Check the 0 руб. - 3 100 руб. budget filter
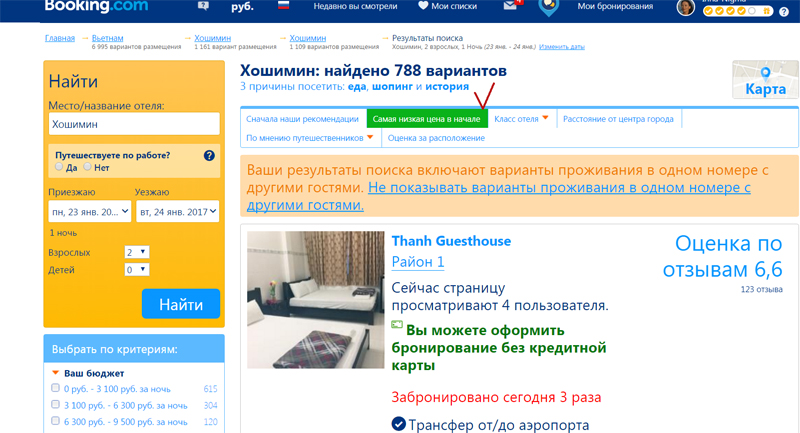The image size is (800, 433). coord(56,388)
